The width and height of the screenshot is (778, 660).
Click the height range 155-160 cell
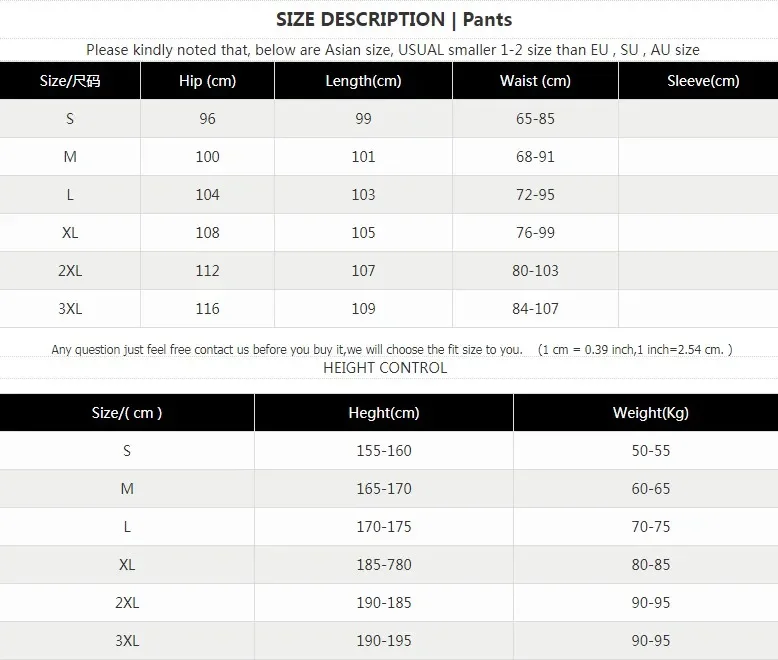[x=384, y=451]
